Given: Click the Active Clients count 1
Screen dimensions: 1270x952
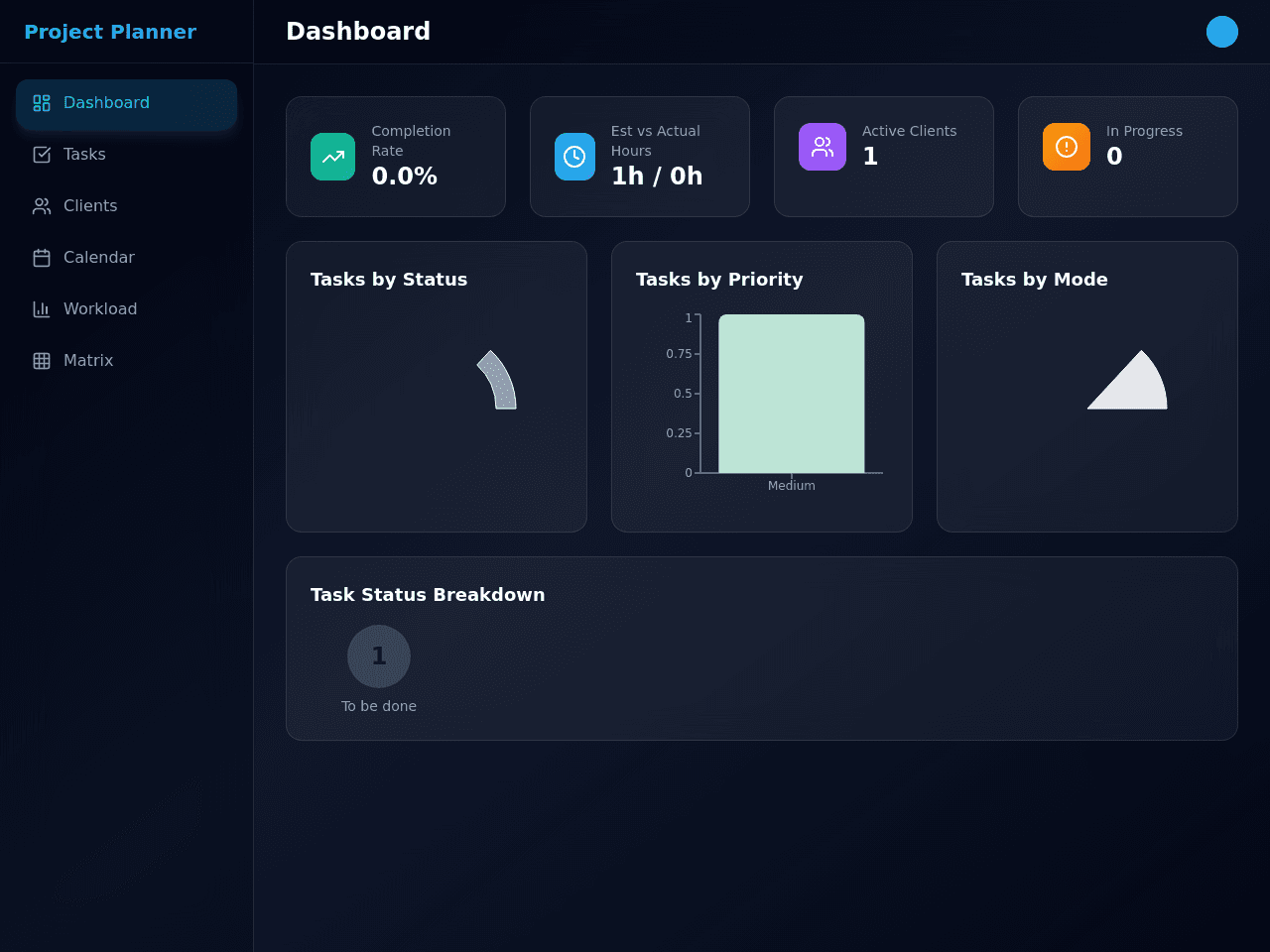Looking at the screenshot, I should [870, 157].
